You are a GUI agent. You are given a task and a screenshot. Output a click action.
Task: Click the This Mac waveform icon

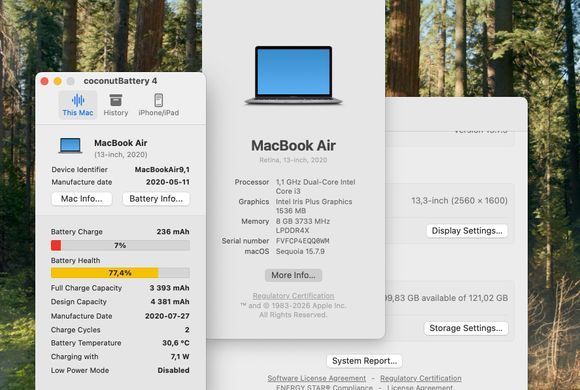coord(78,100)
